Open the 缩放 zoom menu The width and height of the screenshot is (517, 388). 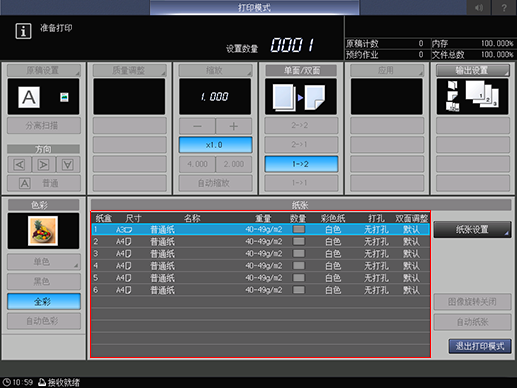(215, 70)
